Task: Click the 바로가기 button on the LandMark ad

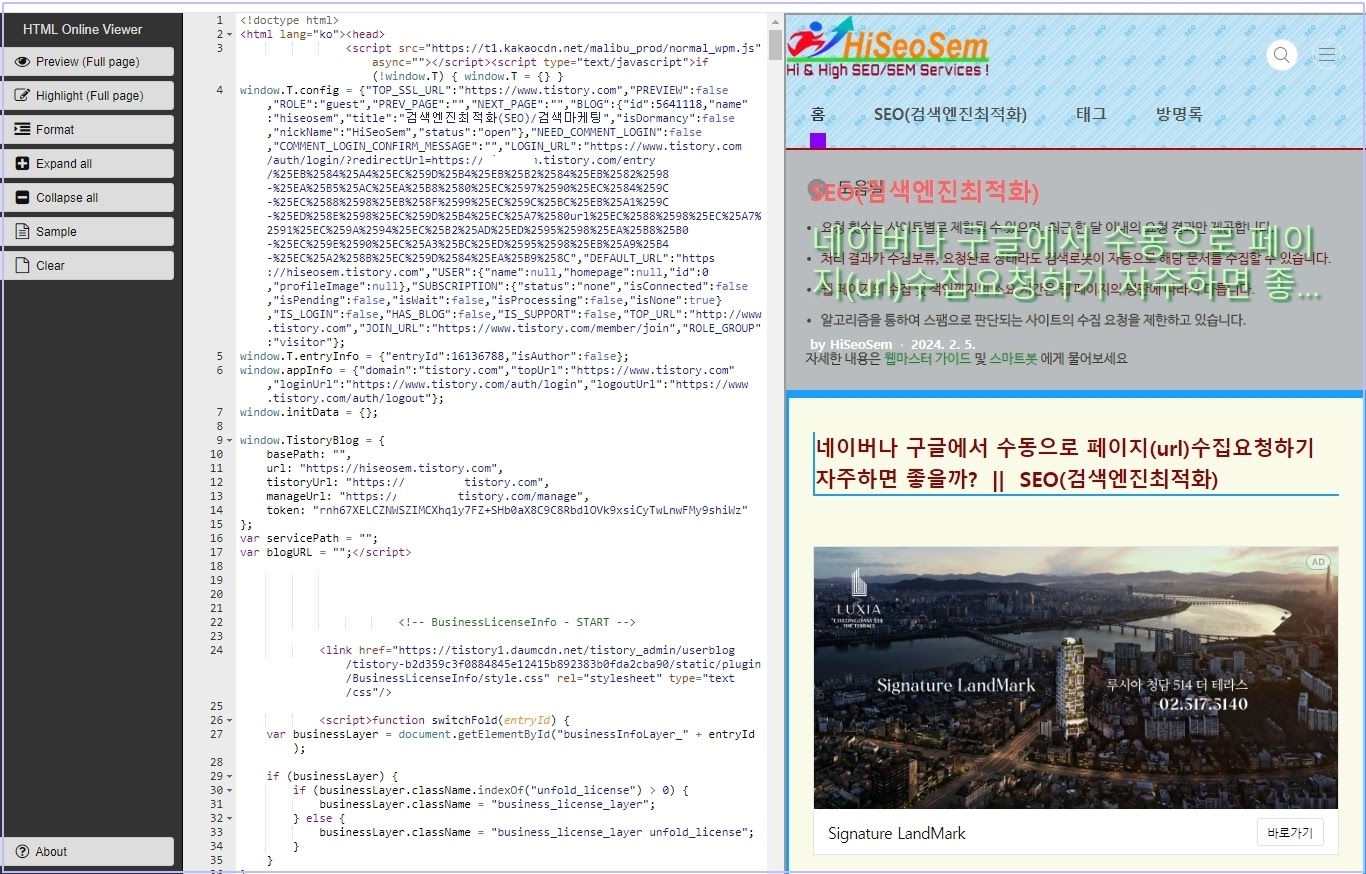Action: tap(1290, 832)
